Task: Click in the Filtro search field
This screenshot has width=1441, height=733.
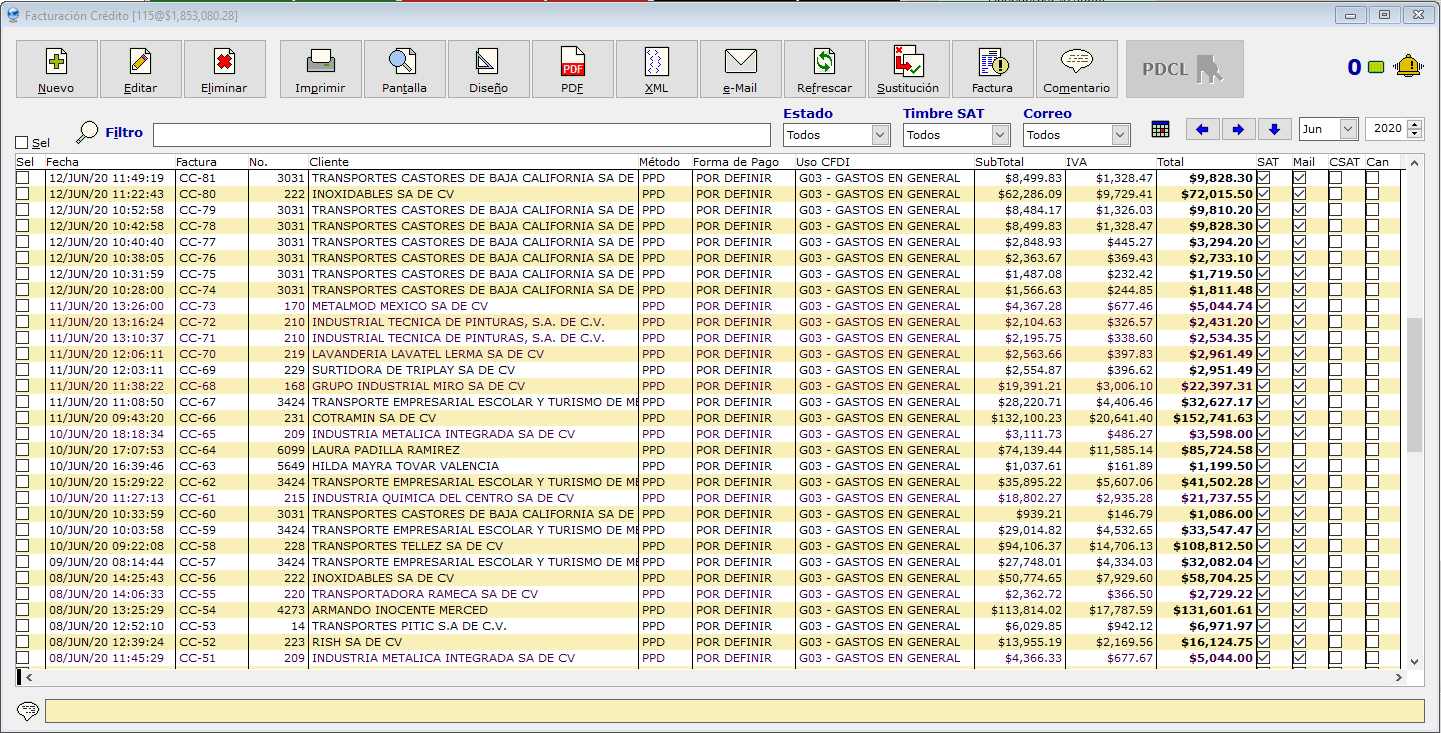Action: click(461, 134)
